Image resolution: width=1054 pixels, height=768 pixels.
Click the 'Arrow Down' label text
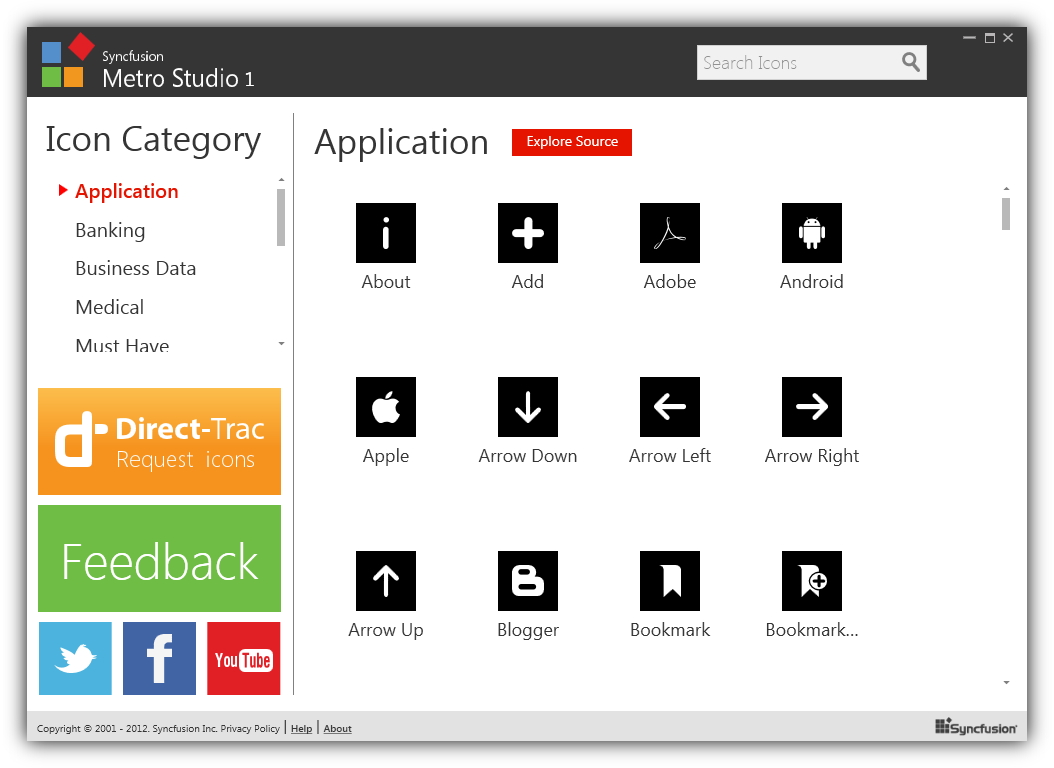[x=528, y=456]
